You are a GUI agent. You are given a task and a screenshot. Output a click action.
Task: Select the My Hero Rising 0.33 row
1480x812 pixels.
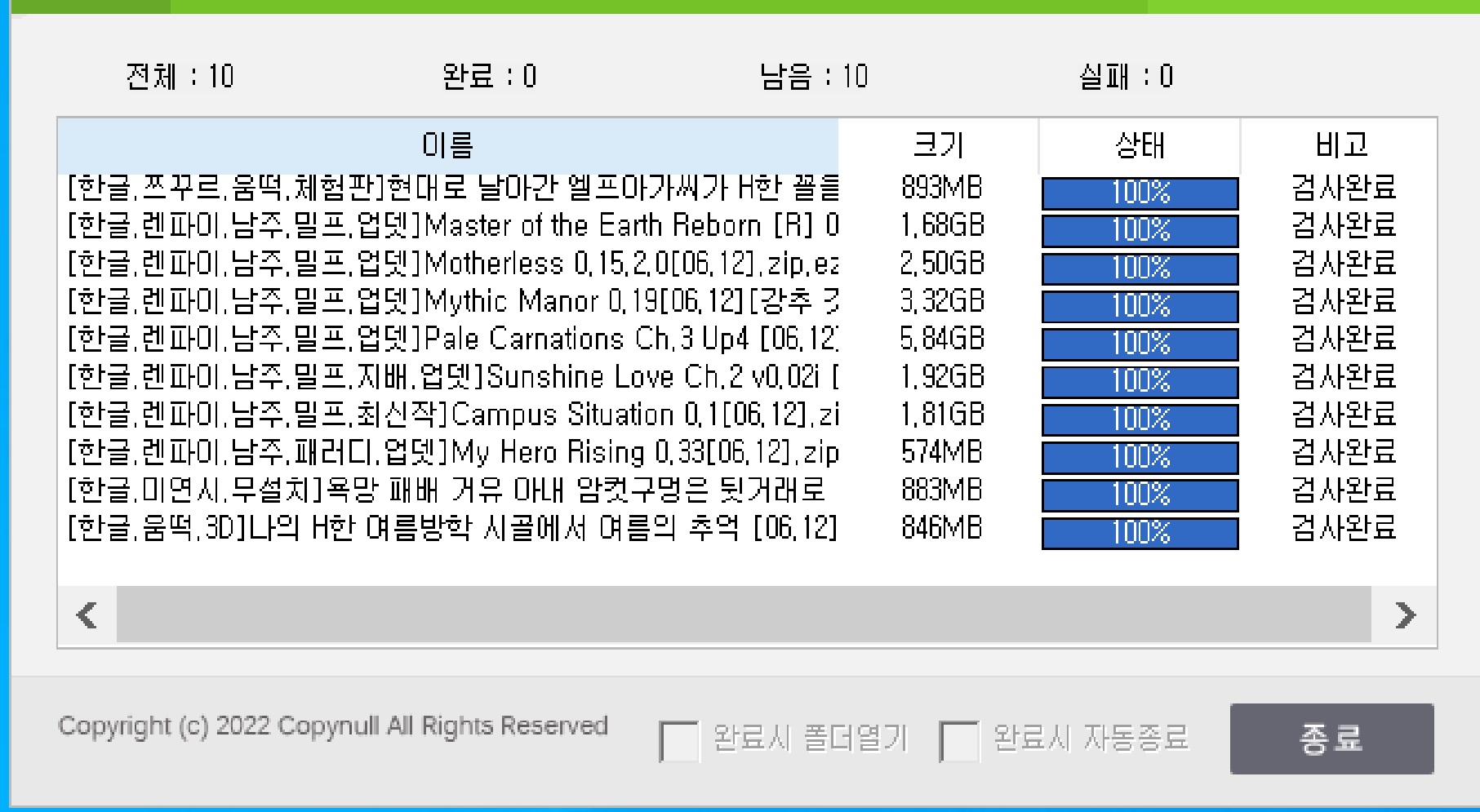point(453,452)
